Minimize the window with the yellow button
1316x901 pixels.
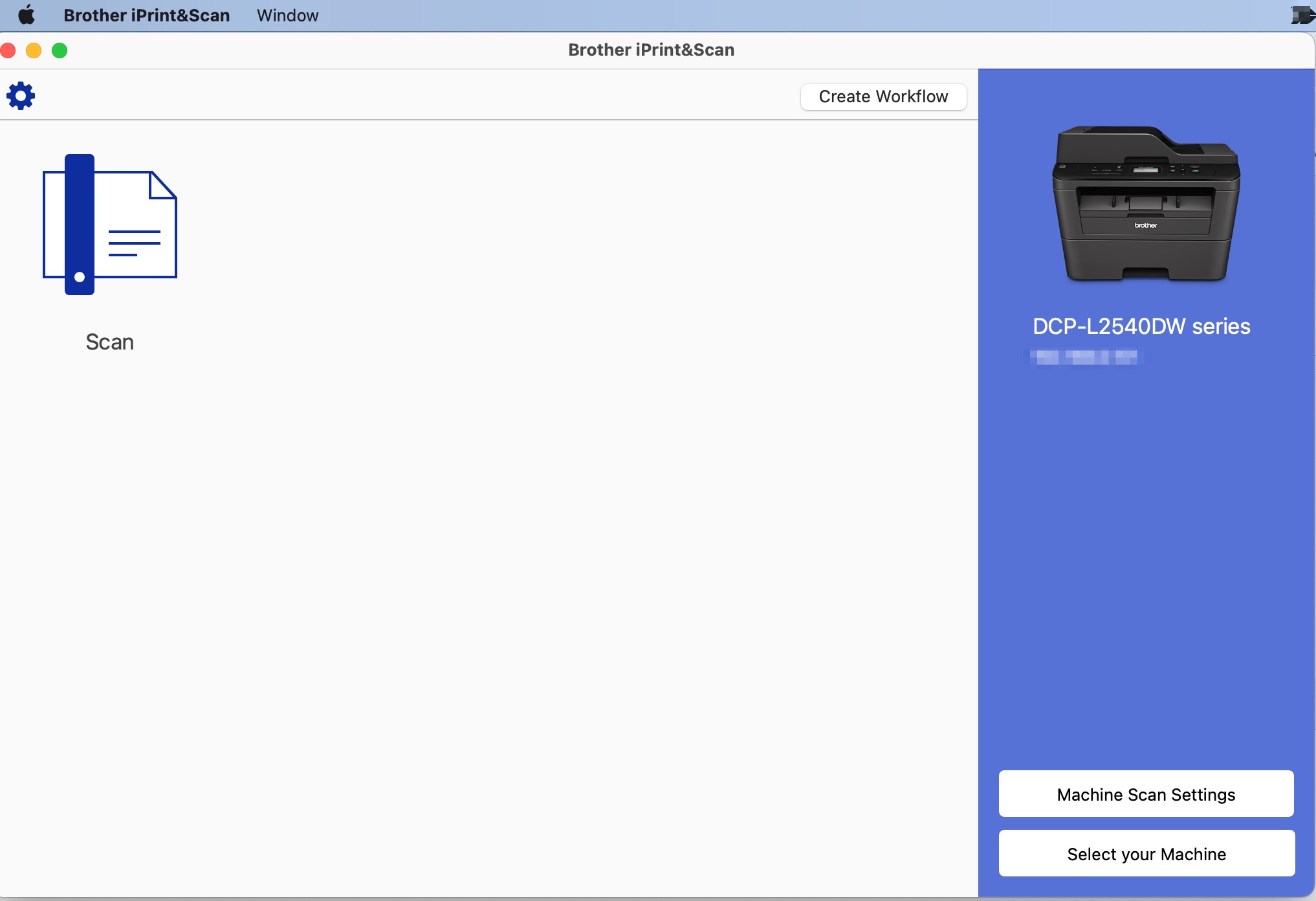tap(34, 50)
